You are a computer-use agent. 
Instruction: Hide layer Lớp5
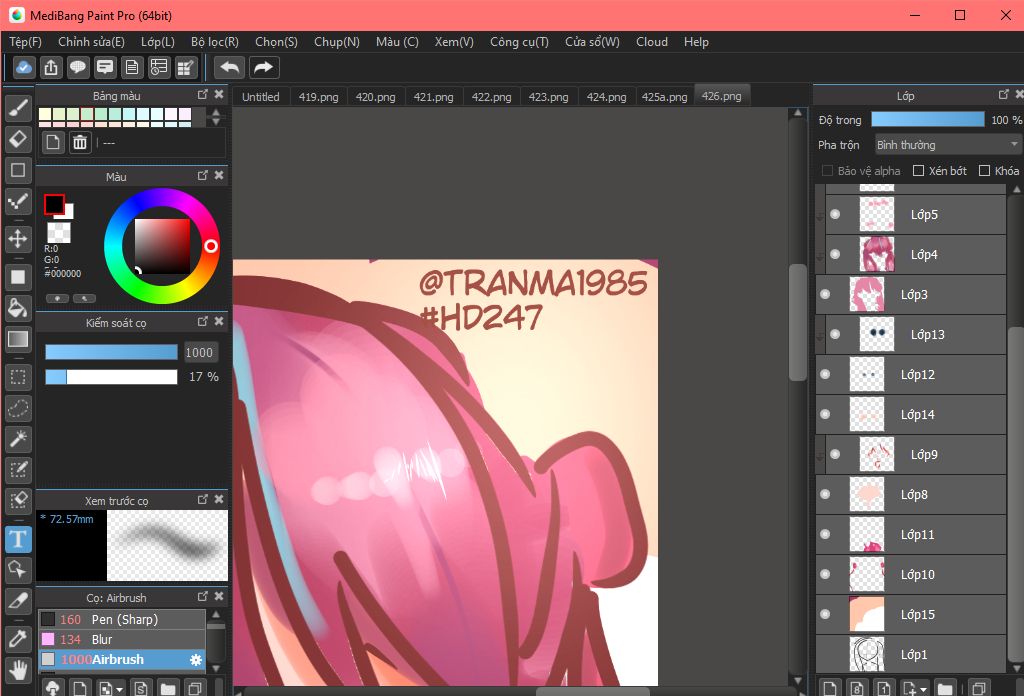835,214
